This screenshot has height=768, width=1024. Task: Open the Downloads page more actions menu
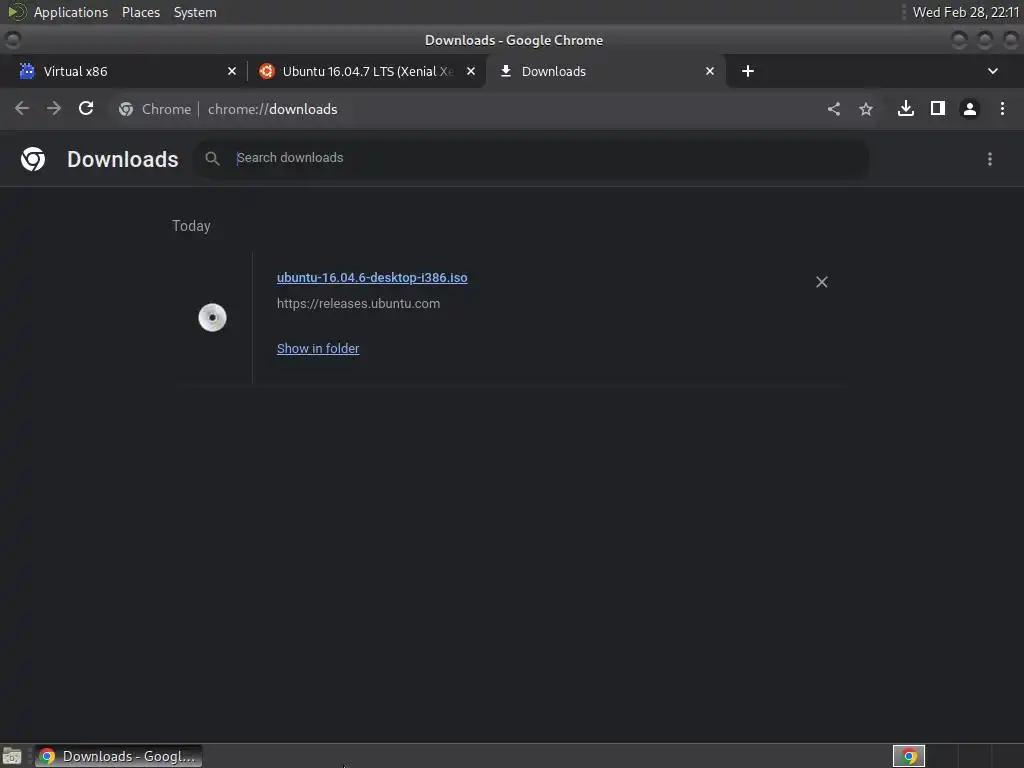click(990, 159)
